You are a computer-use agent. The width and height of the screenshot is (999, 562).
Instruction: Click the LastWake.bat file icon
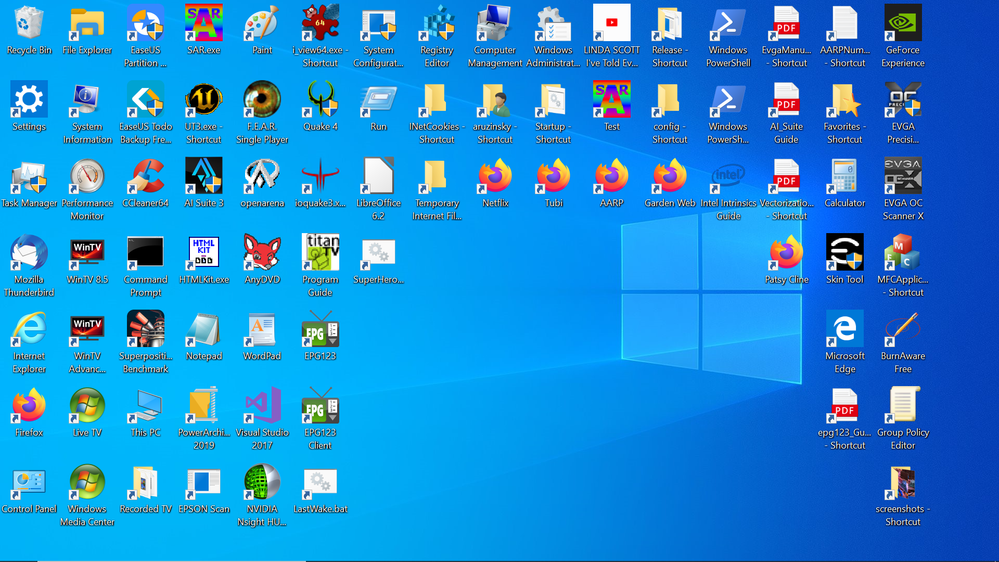[x=320, y=482]
